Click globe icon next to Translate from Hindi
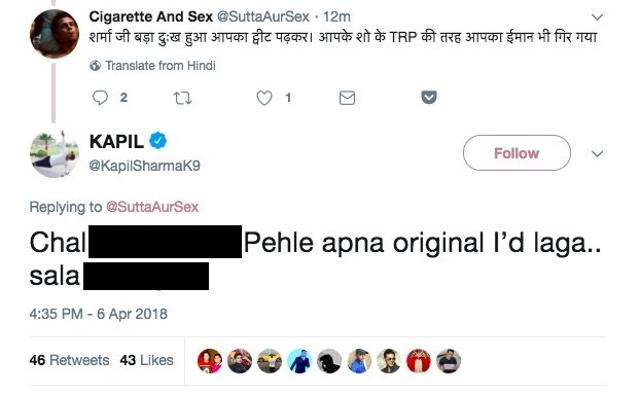The image size is (640, 394). [95, 66]
